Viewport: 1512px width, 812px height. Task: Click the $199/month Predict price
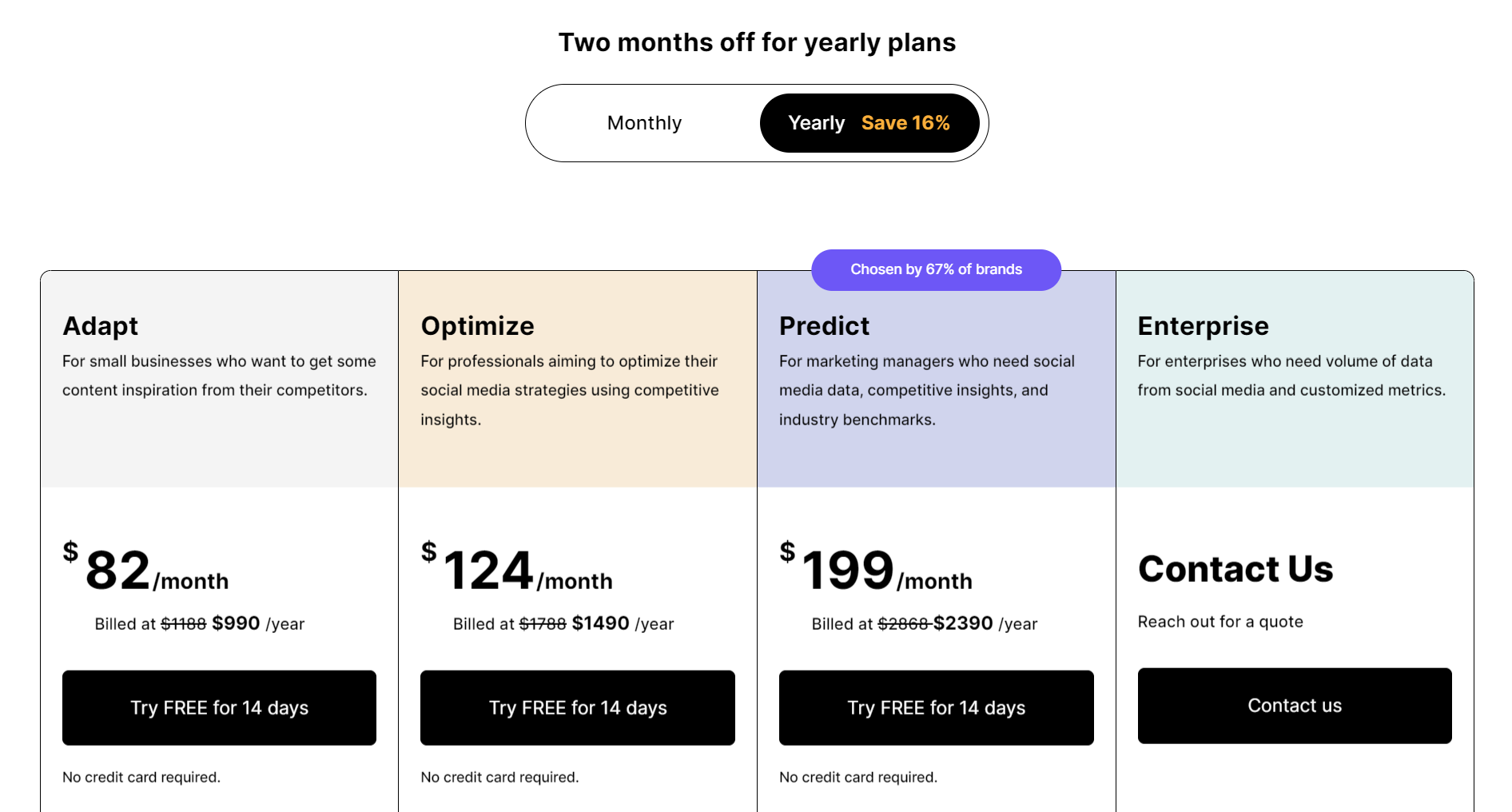[x=876, y=571]
